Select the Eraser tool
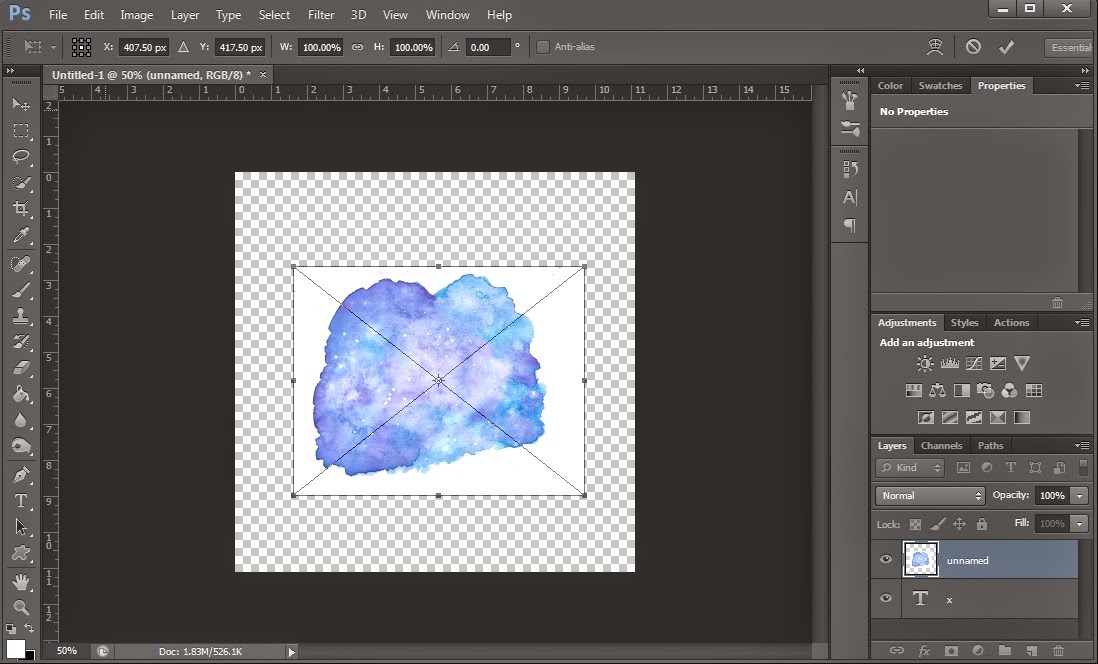1098x664 pixels. click(21, 367)
